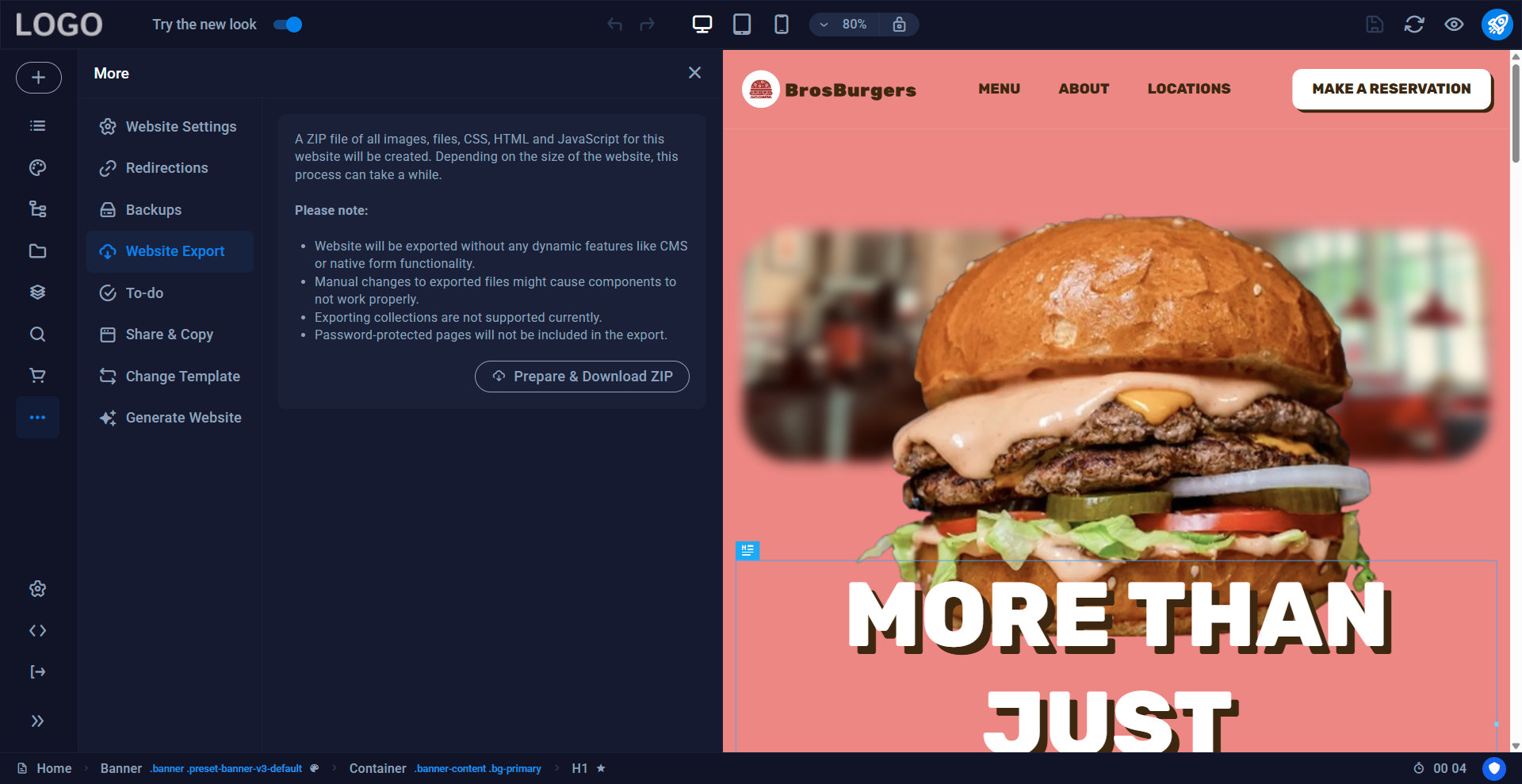The image size is (1522, 784).
Task: Expand the sidebar with double chevron
Action: (x=37, y=721)
